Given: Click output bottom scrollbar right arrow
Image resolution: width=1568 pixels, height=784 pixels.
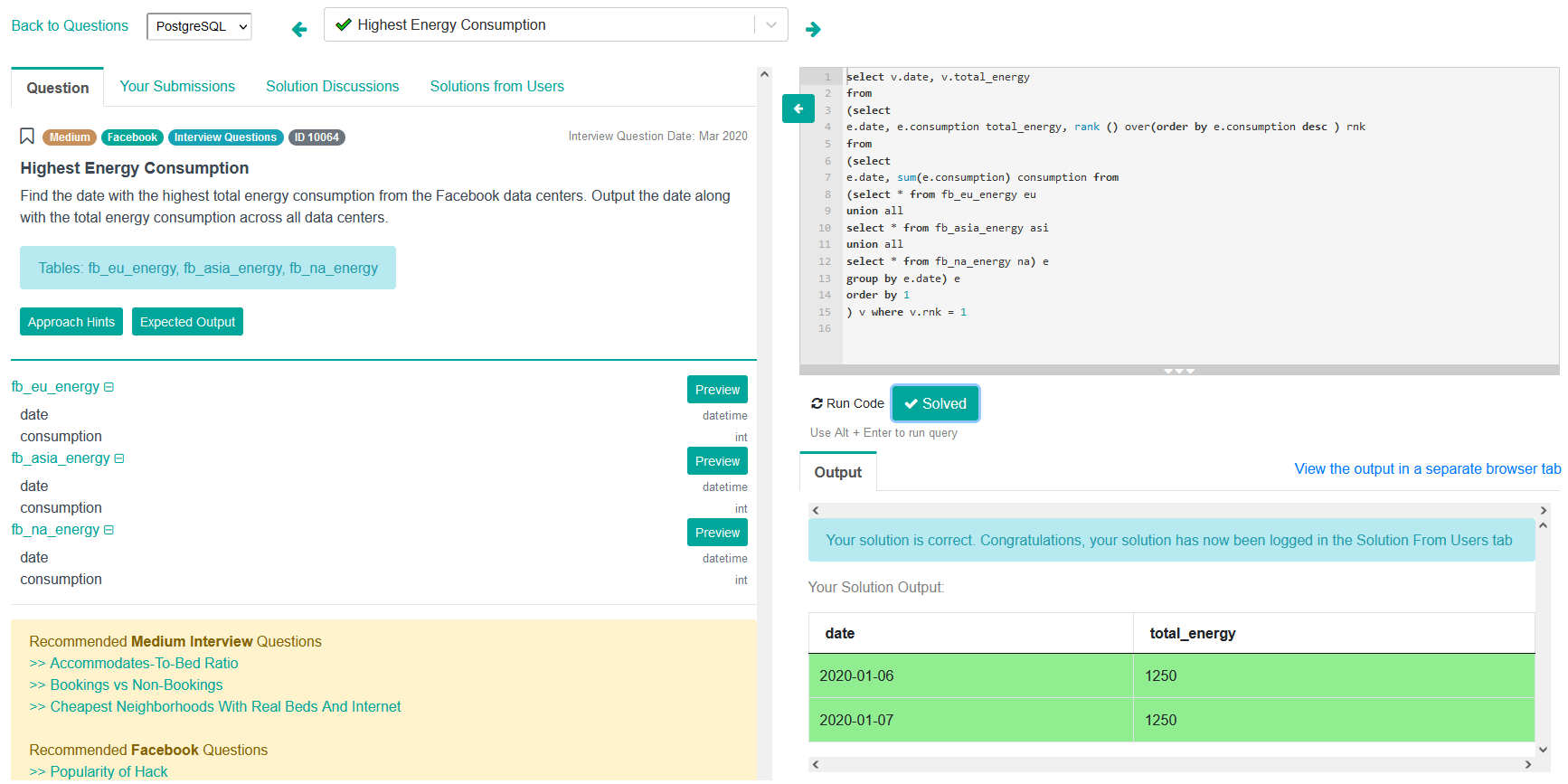Looking at the screenshot, I should [x=1528, y=765].
